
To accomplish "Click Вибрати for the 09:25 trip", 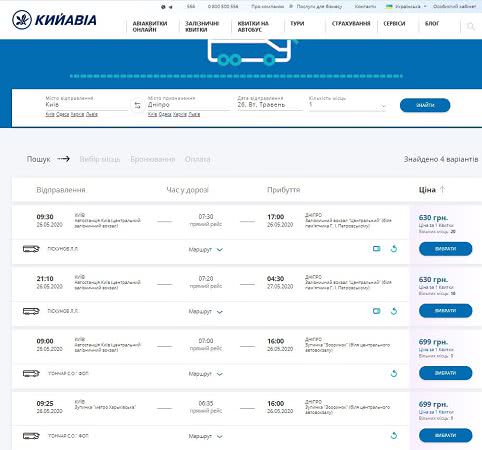I will tap(445, 435).
